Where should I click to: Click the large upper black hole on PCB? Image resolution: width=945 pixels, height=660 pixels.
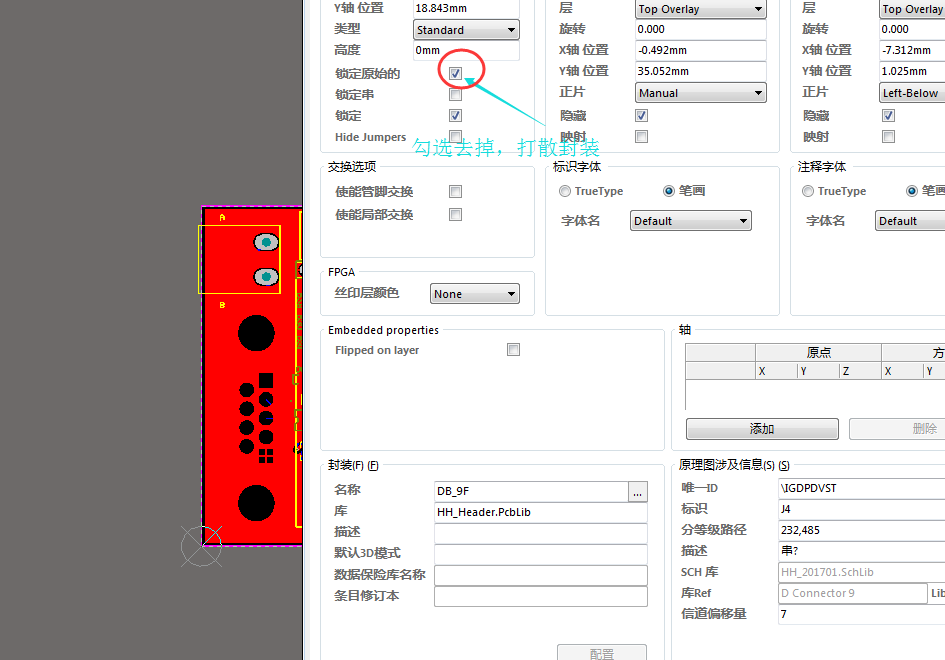256,334
